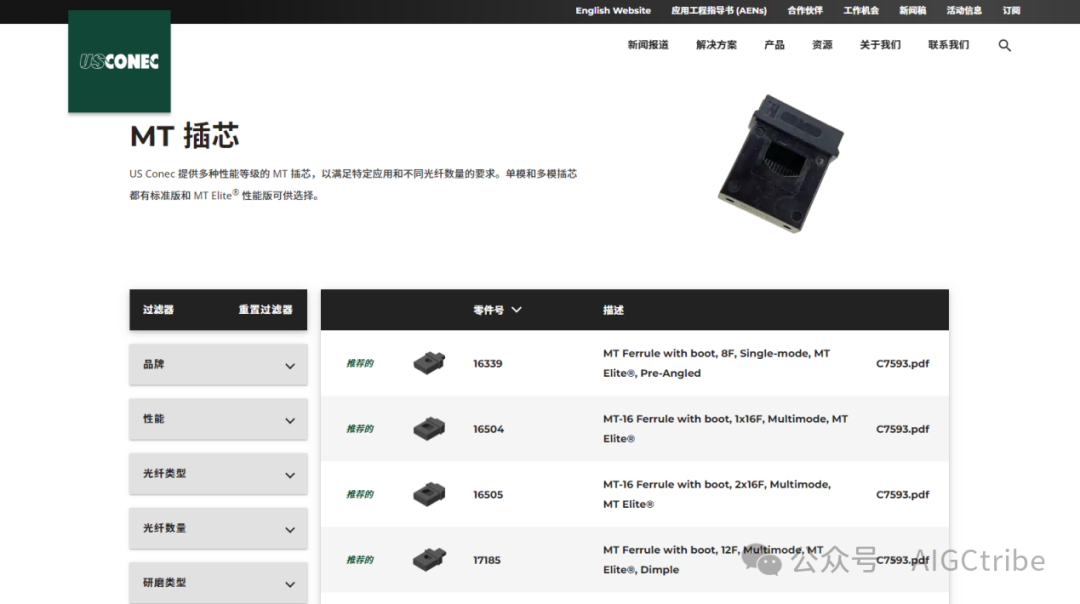Click the 描述 column header

point(613,310)
